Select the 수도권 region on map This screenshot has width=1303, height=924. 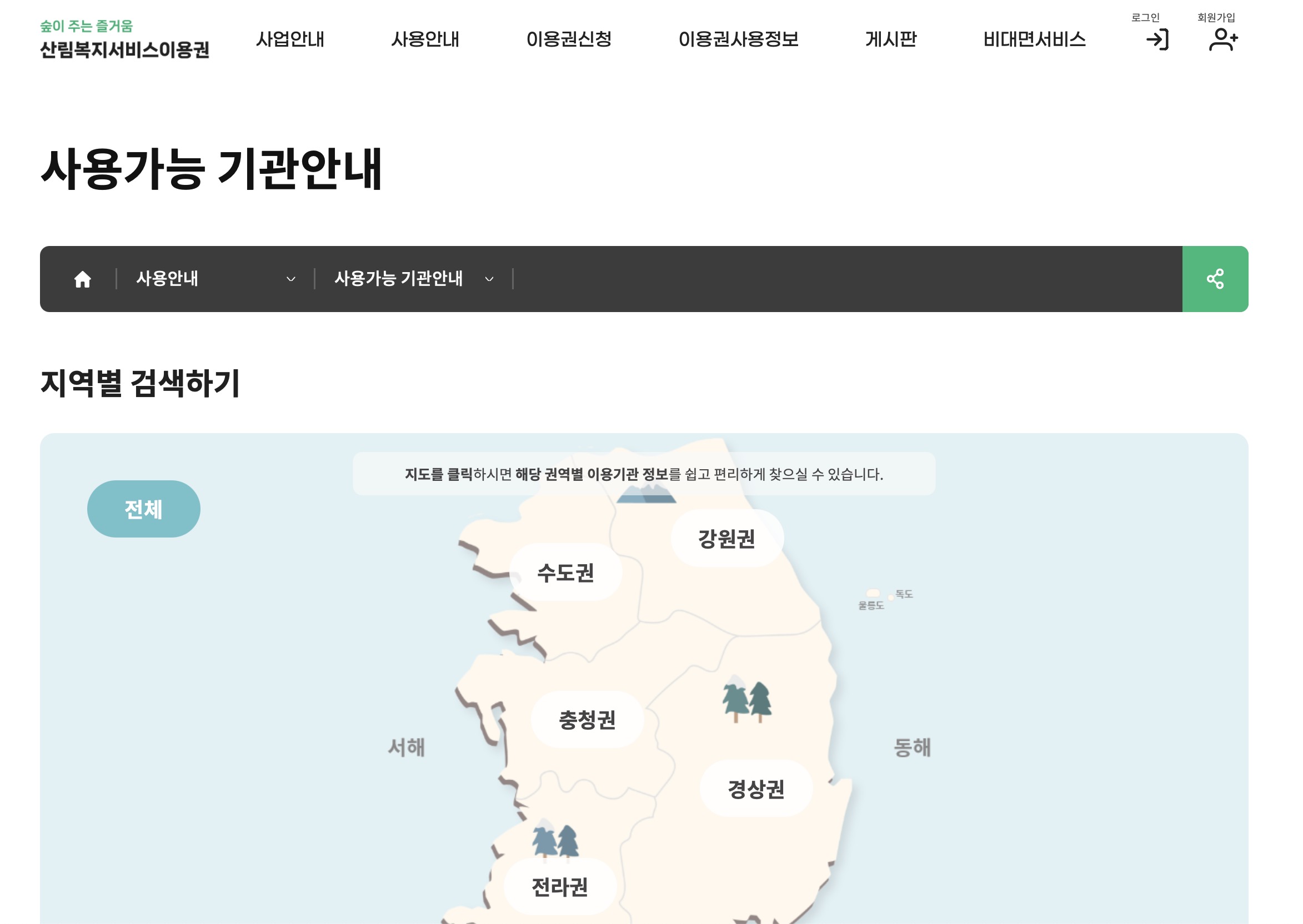point(565,573)
